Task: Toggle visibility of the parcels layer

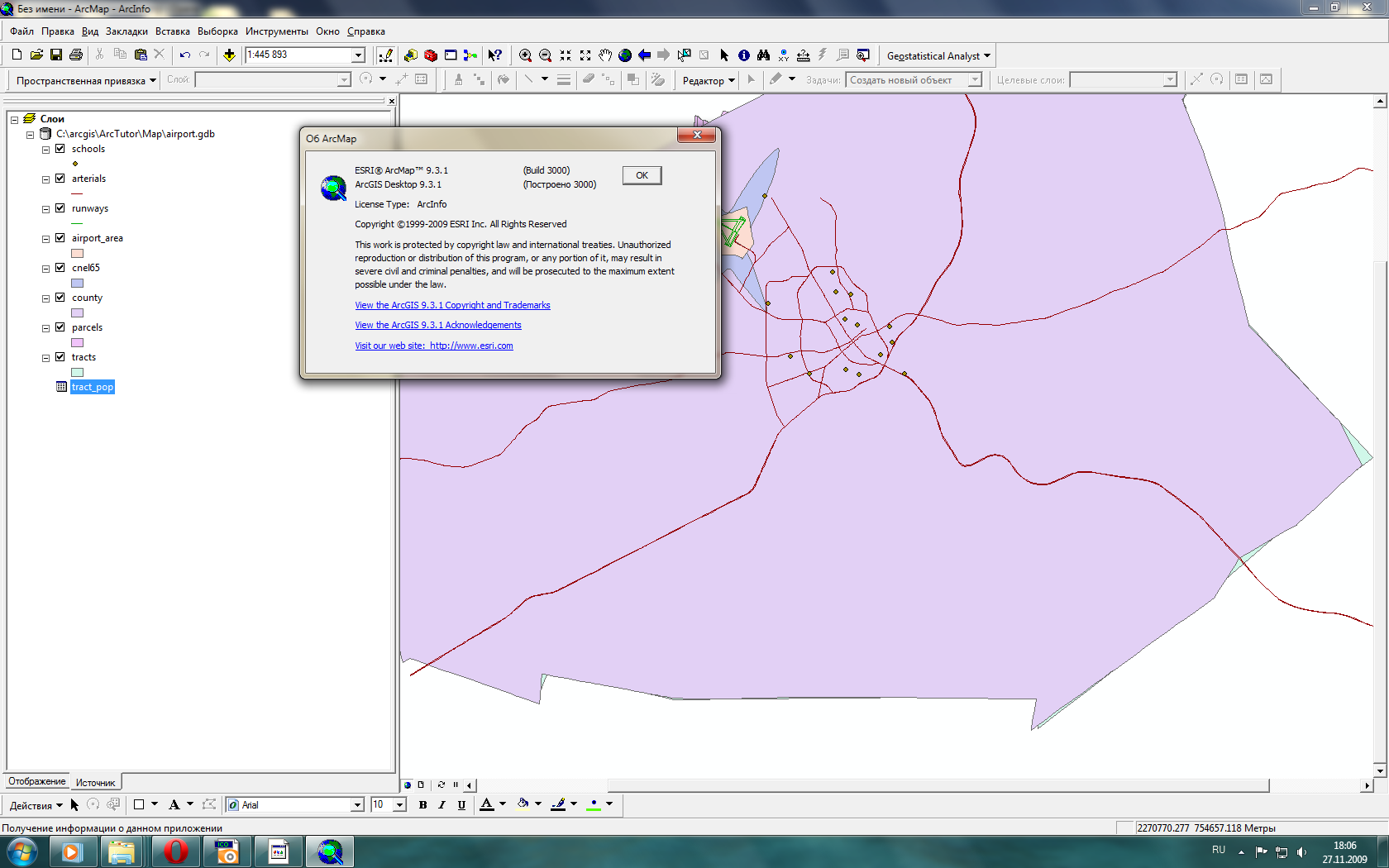Action: (60, 327)
